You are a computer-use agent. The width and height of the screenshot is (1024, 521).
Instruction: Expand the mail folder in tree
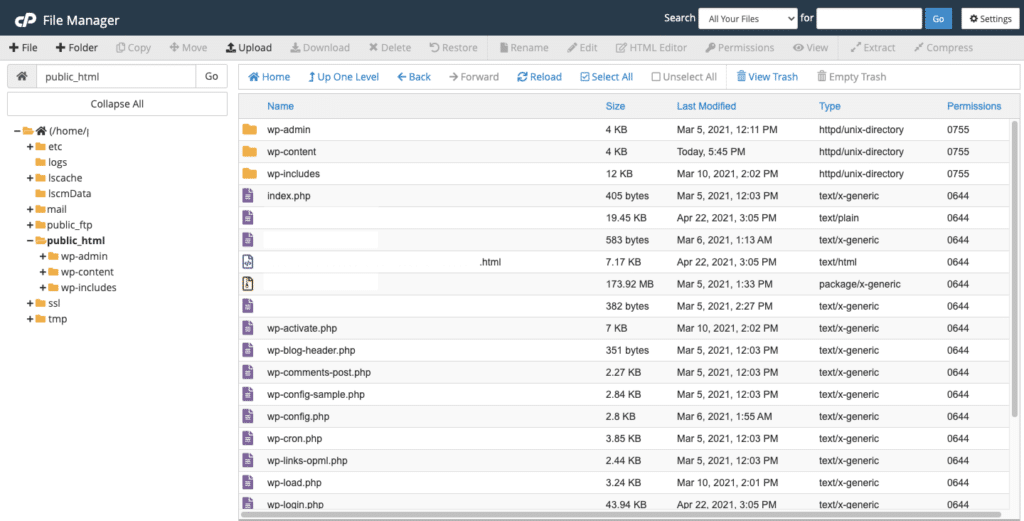point(30,210)
